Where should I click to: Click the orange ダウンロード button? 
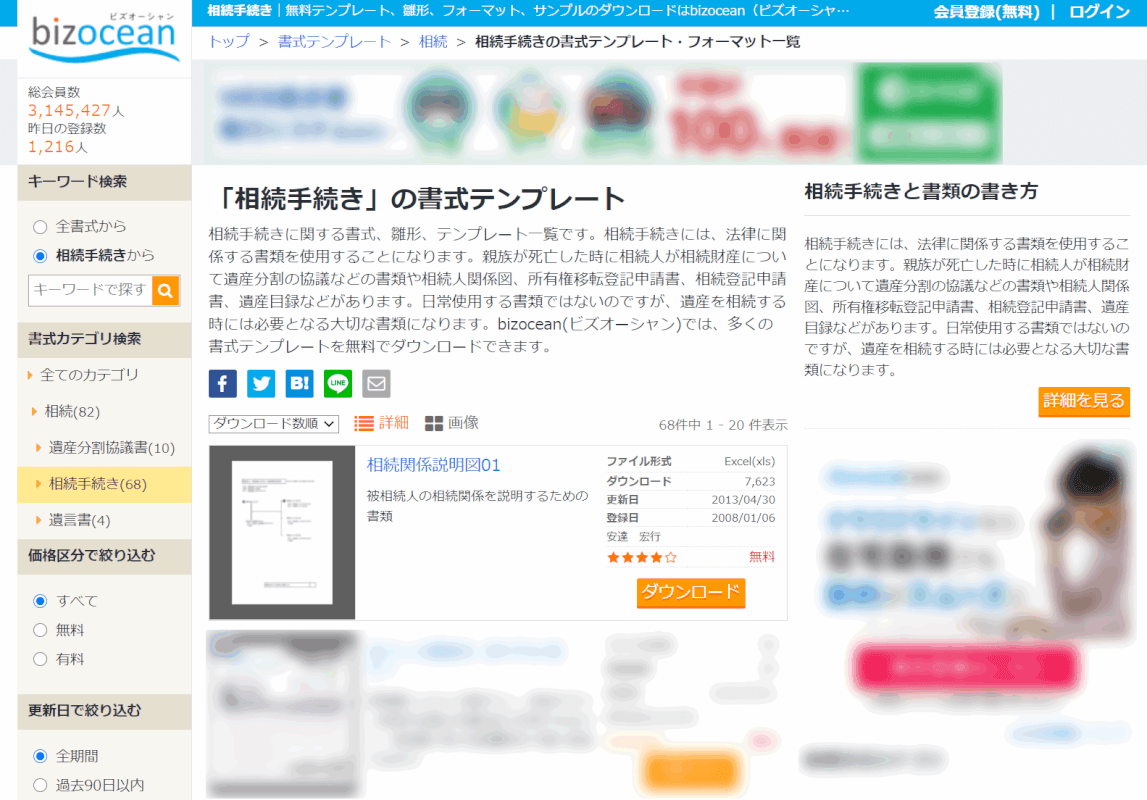point(691,592)
